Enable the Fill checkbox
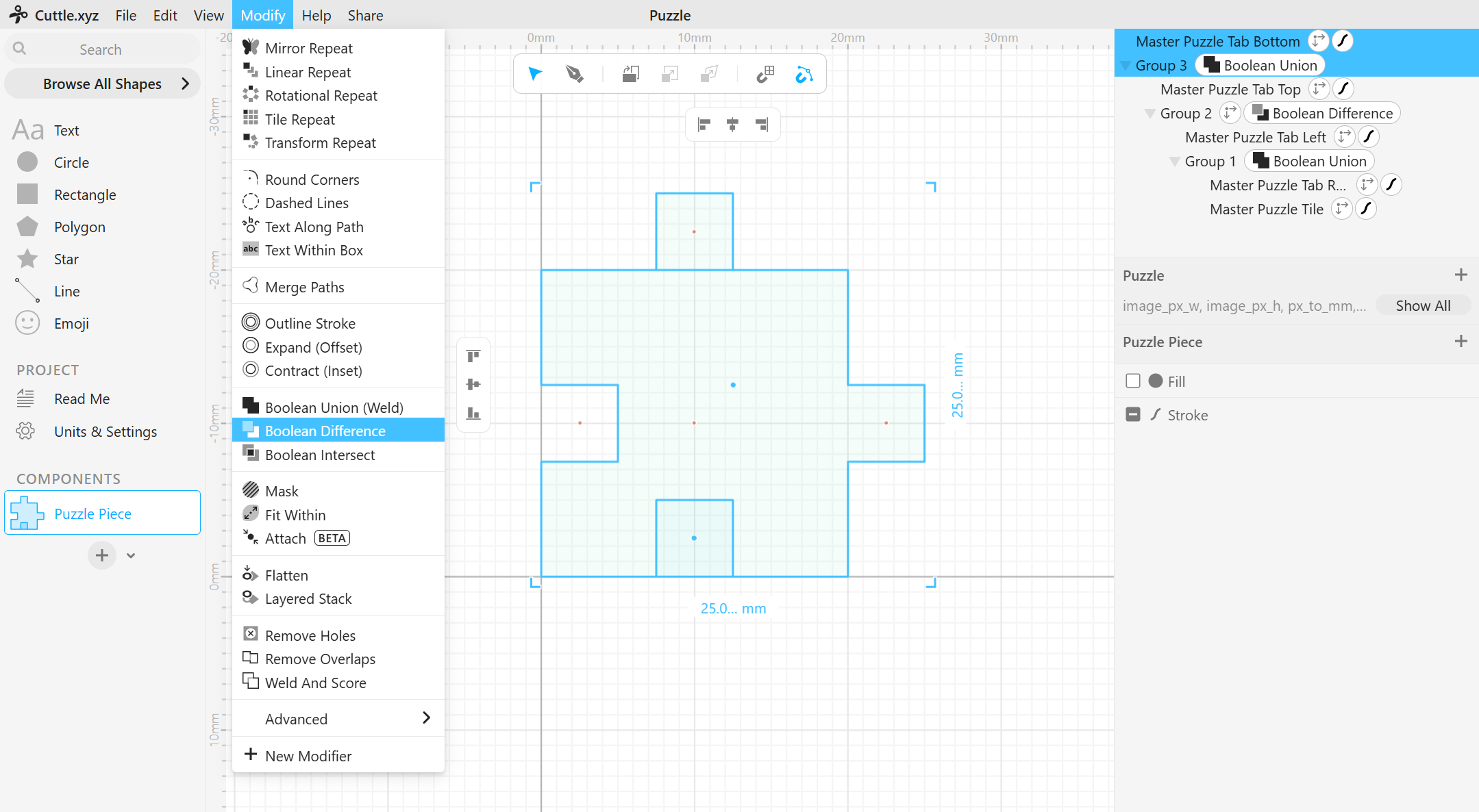The image size is (1479, 812). tap(1133, 381)
